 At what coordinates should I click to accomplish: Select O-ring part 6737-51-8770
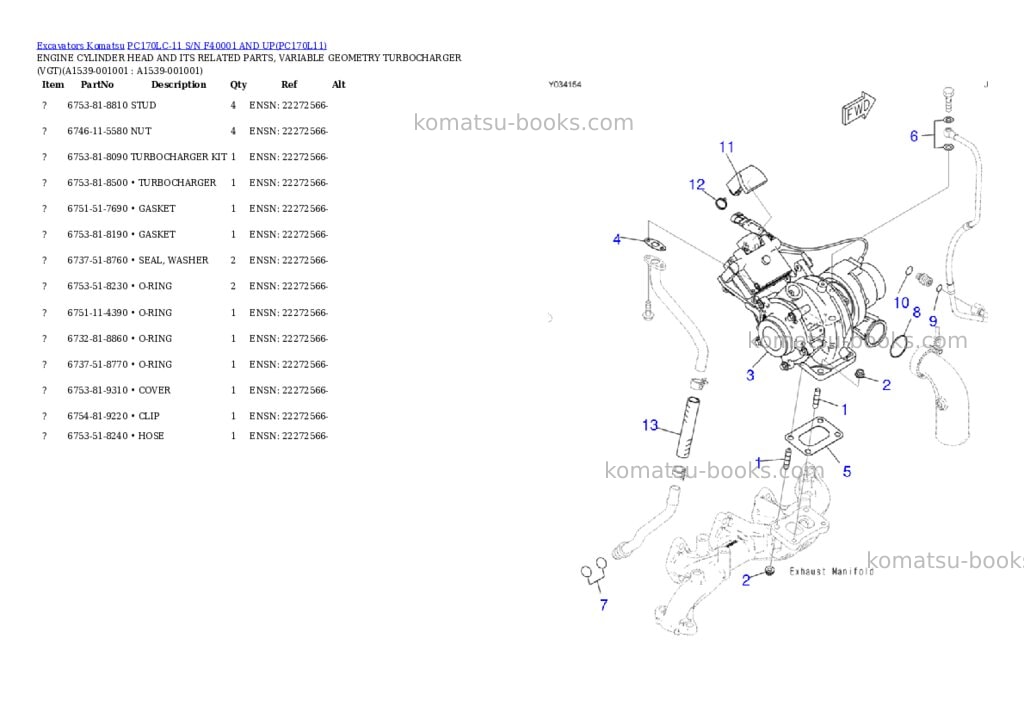pyautogui.click(x=120, y=364)
